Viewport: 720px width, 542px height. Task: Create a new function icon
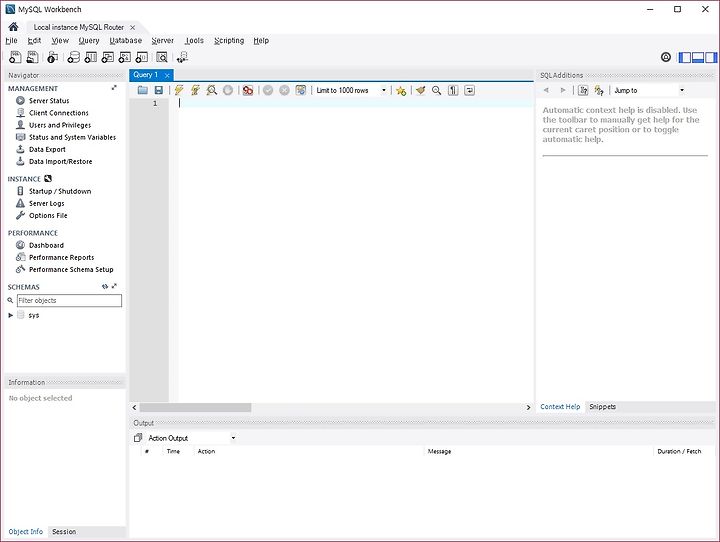point(141,57)
